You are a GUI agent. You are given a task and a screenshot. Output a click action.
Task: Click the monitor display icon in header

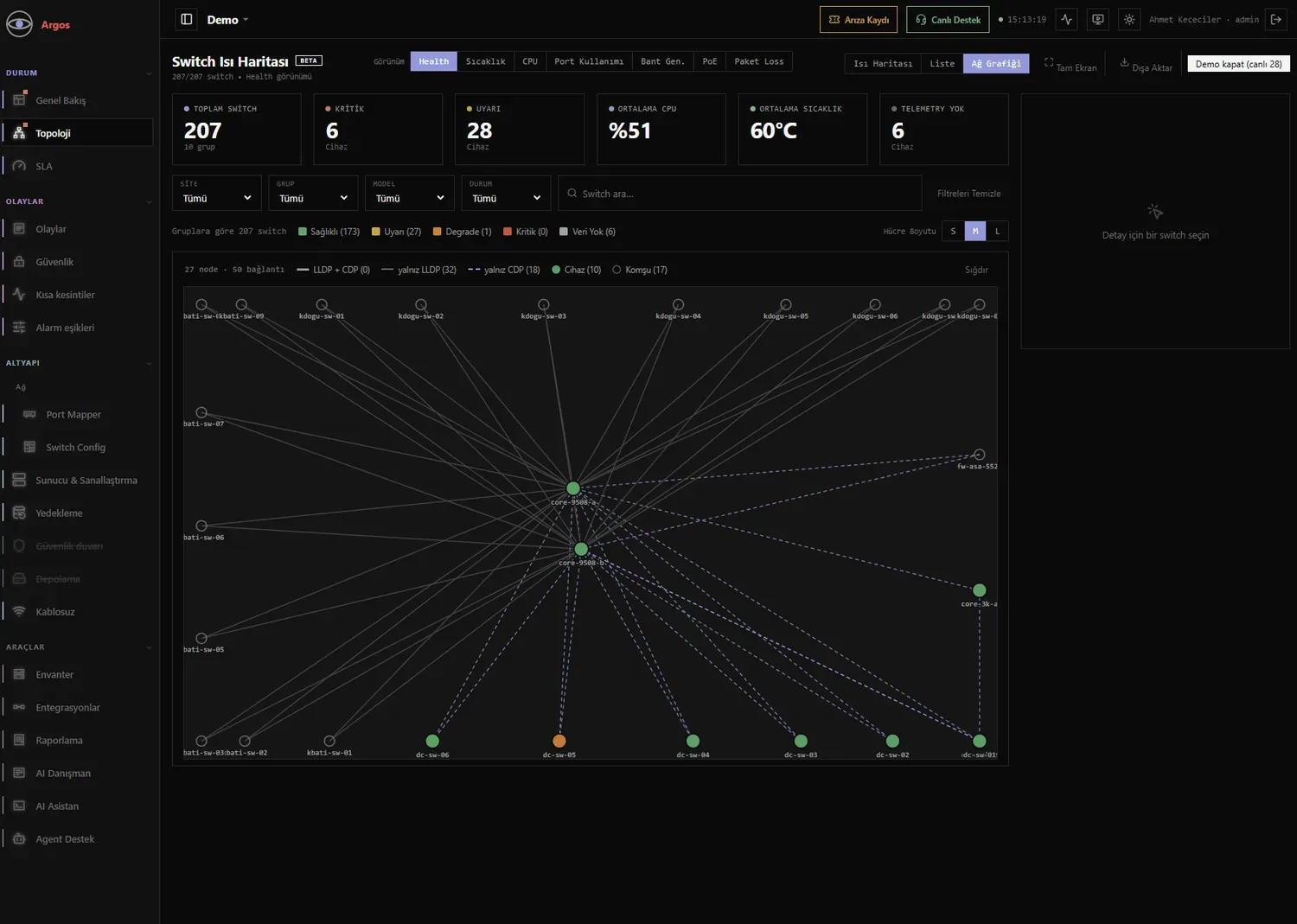click(1098, 19)
